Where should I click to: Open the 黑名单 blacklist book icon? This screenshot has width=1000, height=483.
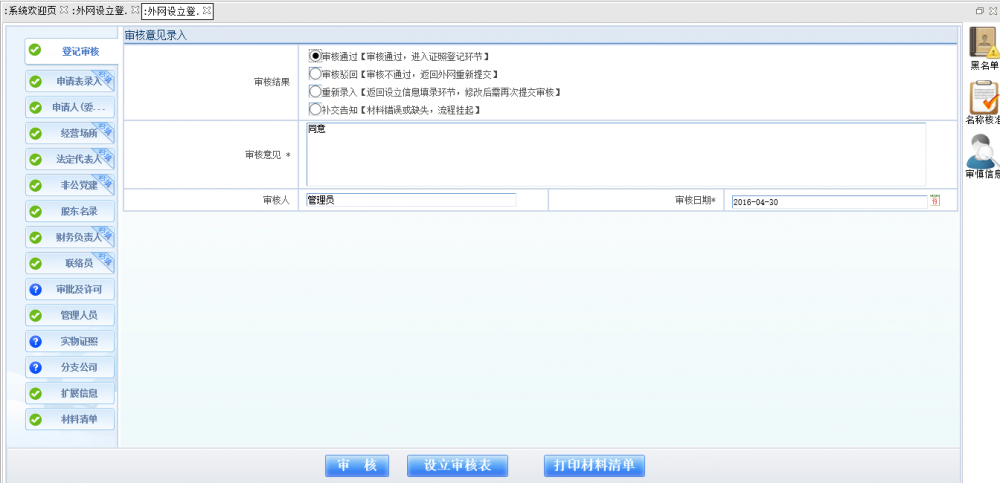(x=984, y=43)
